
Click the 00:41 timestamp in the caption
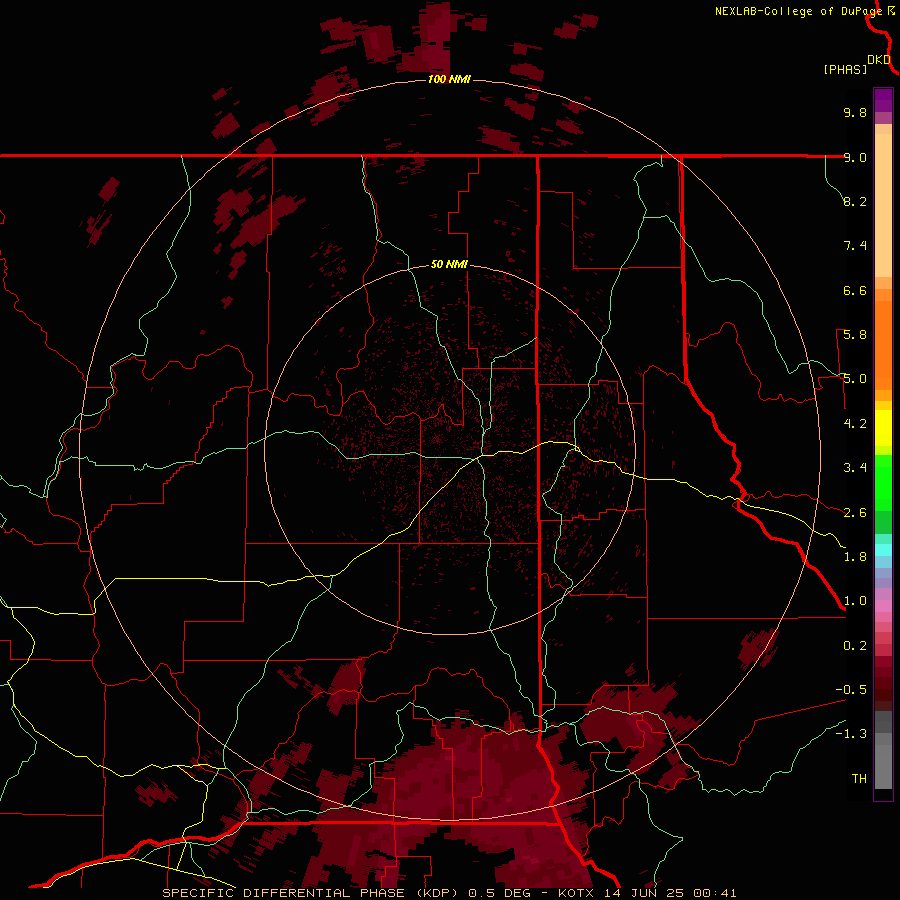click(x=715, y=893)
